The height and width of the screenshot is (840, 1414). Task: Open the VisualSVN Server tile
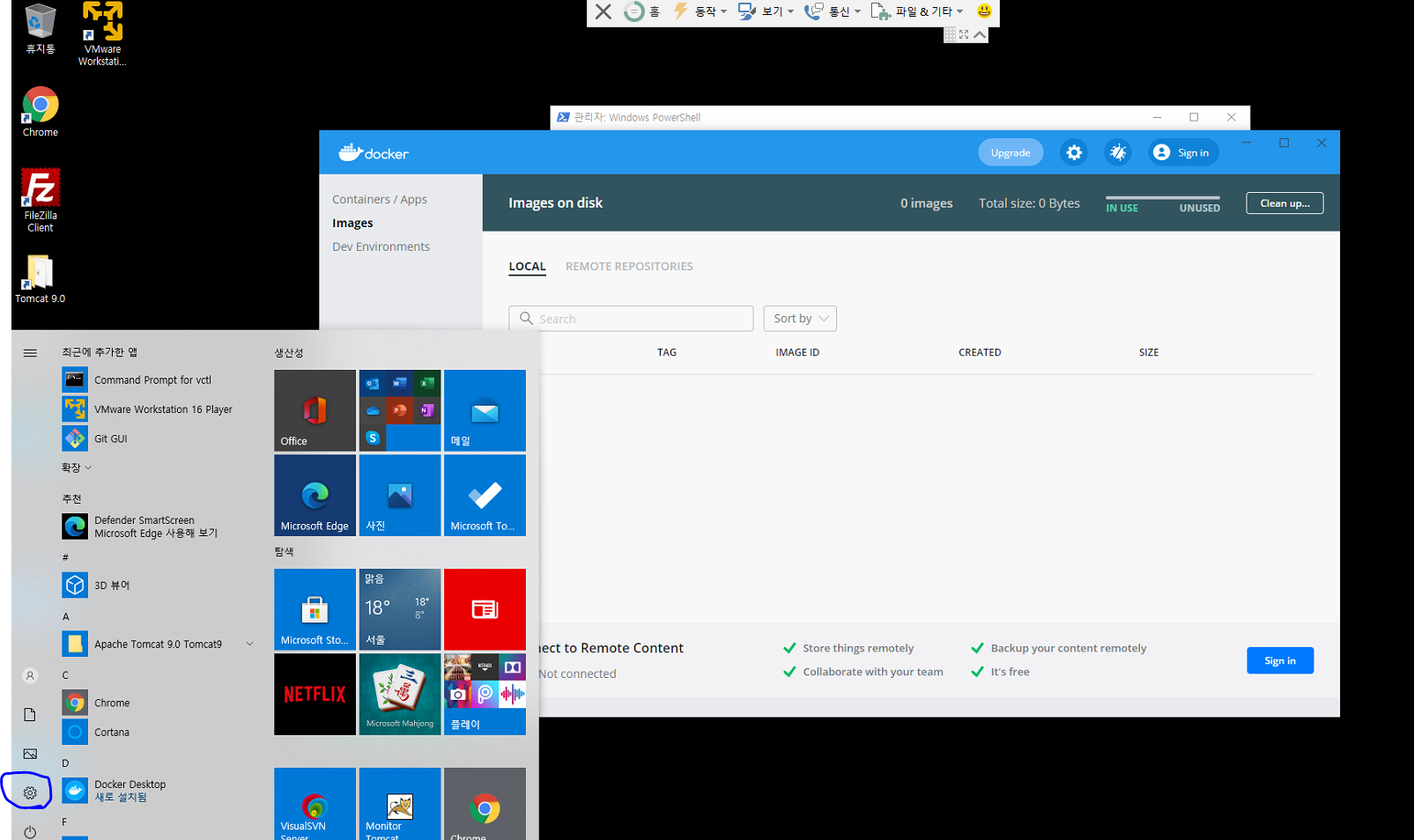point(315,804)
